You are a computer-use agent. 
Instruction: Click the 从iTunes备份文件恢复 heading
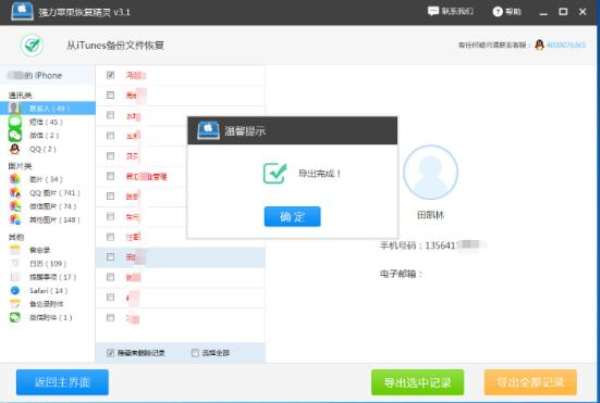115,45
